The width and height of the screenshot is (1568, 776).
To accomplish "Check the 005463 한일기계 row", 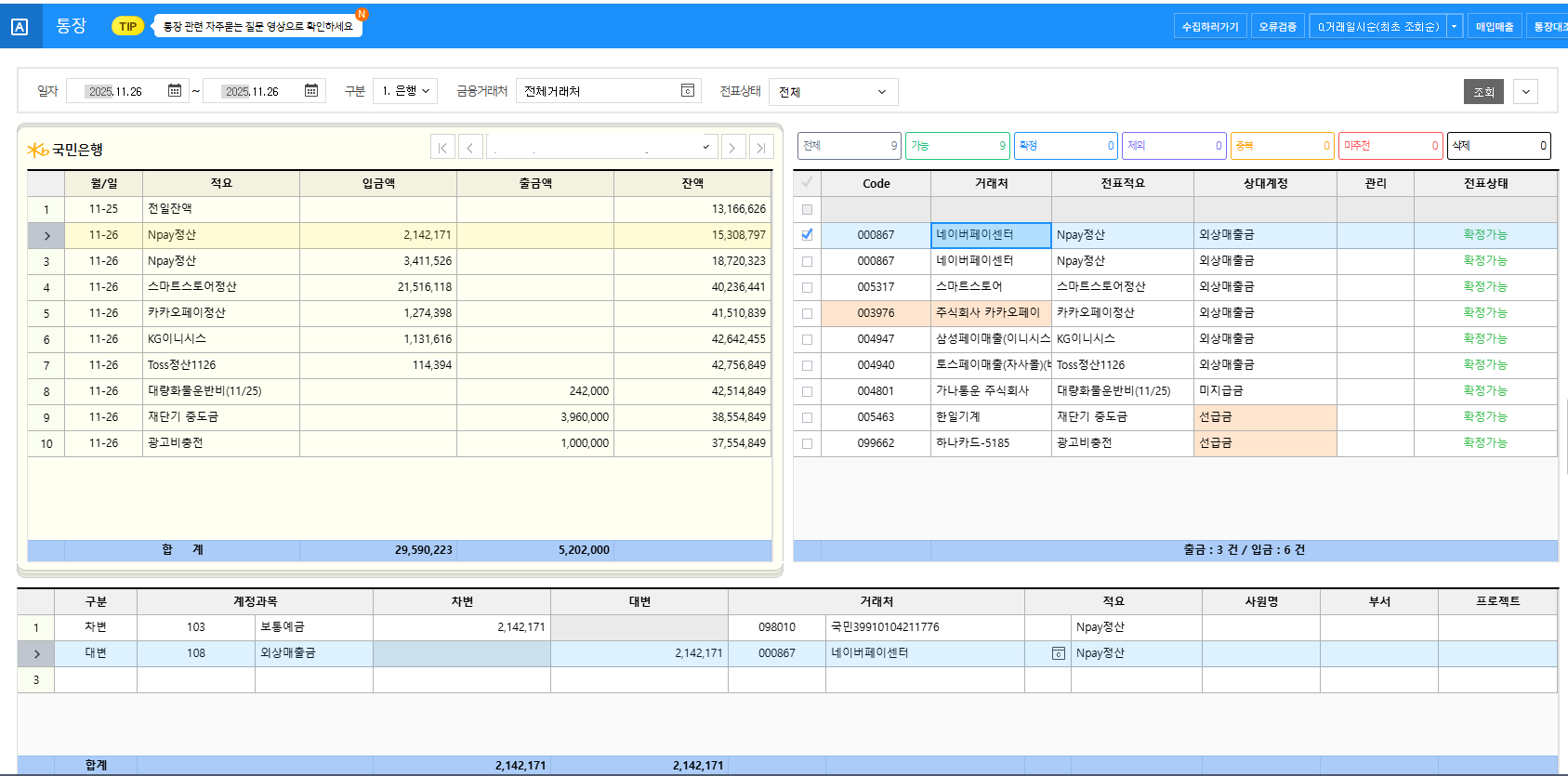I will 807,417.
